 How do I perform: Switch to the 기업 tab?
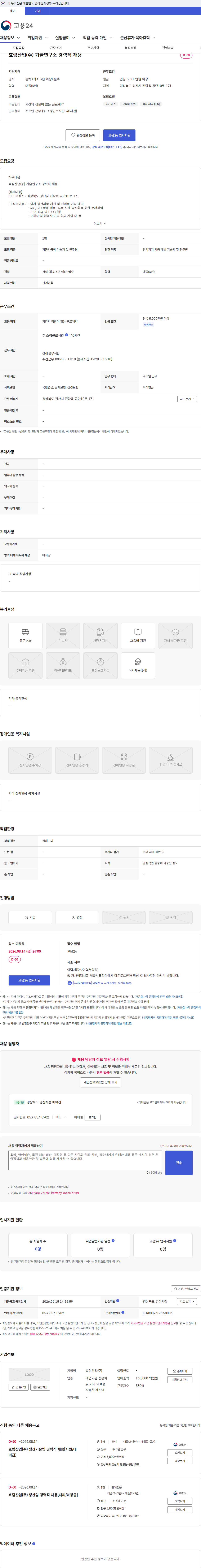38,11
